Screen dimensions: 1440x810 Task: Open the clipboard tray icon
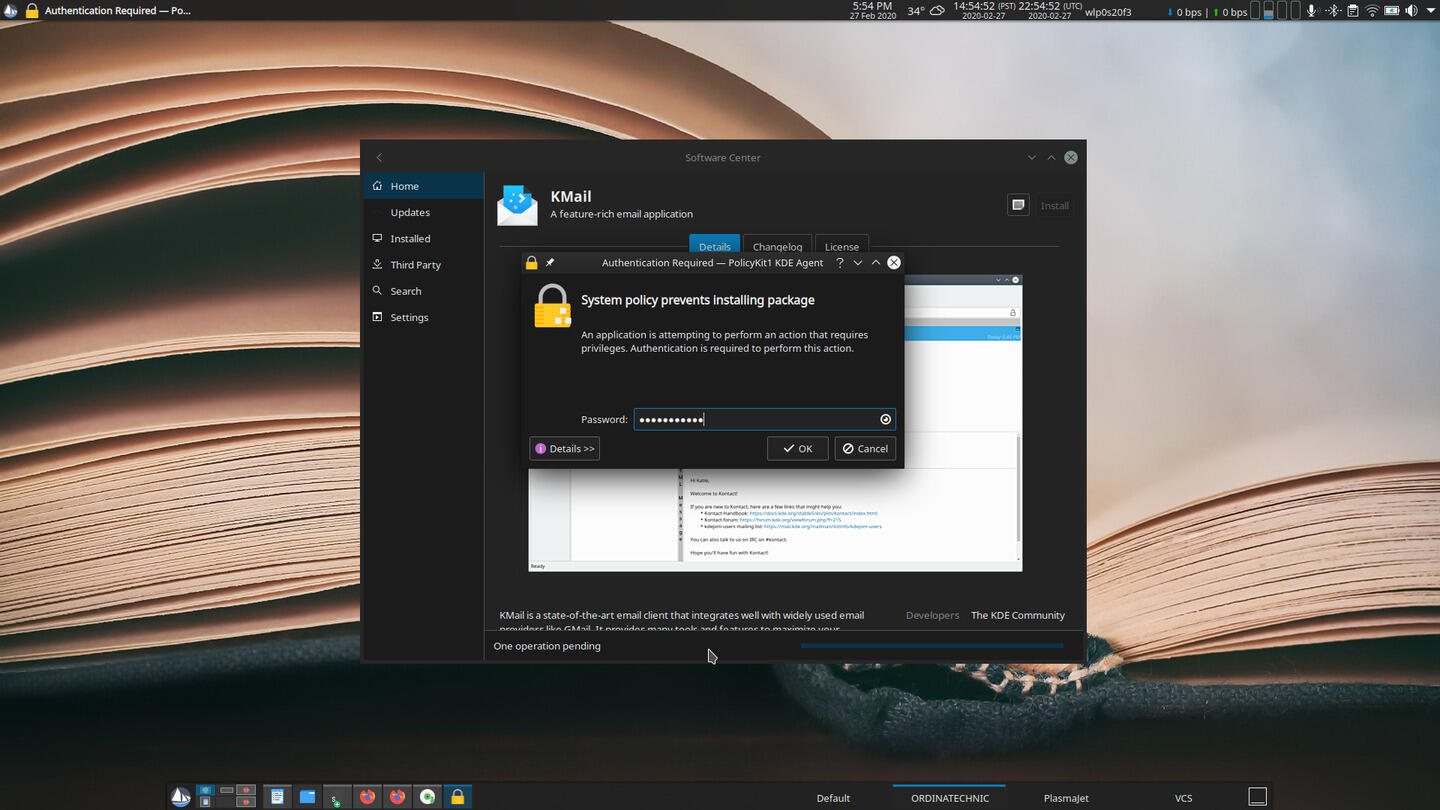coord(1352,11)
